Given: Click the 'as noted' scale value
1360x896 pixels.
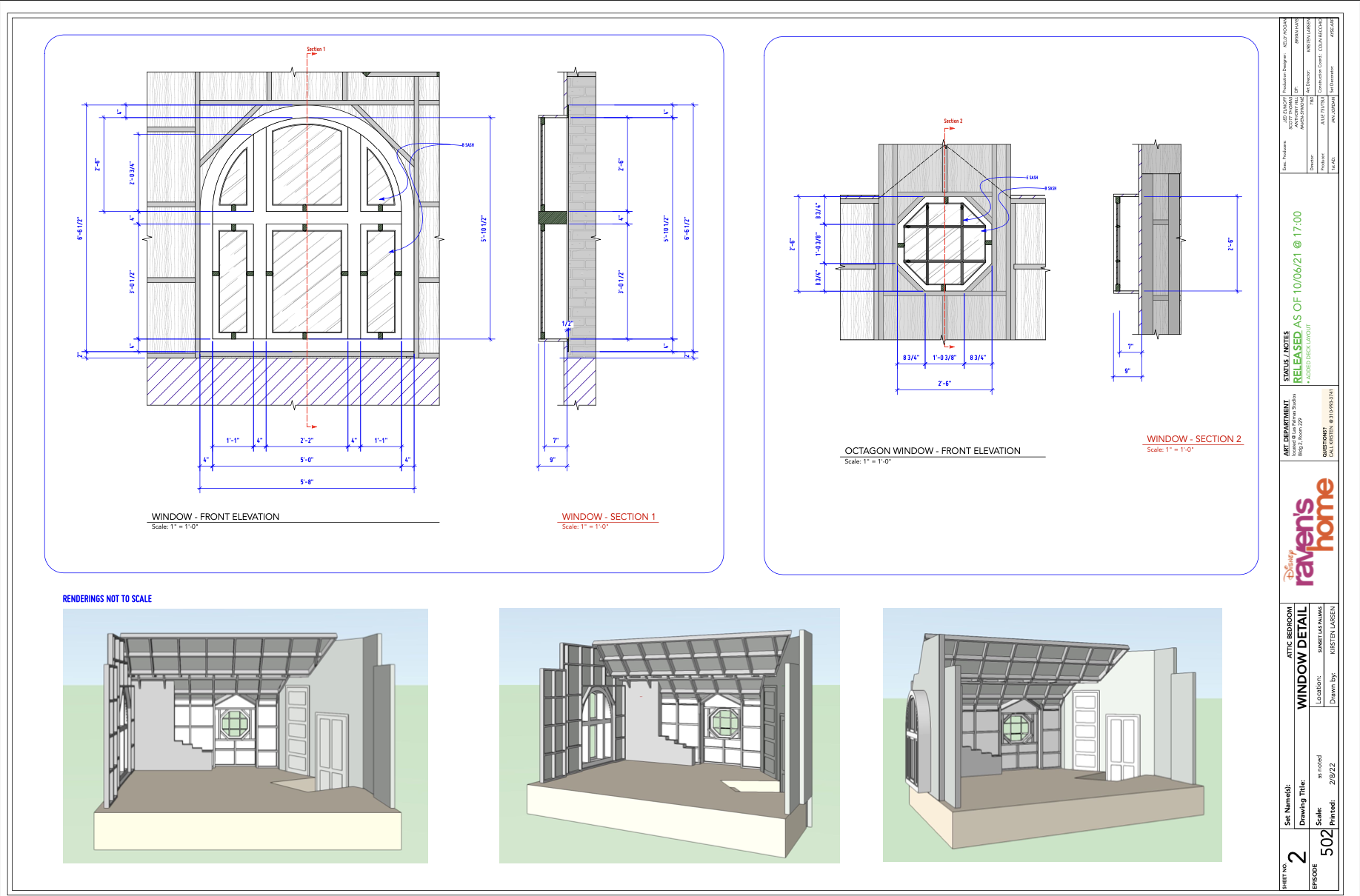Looking at the screenshot, I should click(x=1319, y=767).
